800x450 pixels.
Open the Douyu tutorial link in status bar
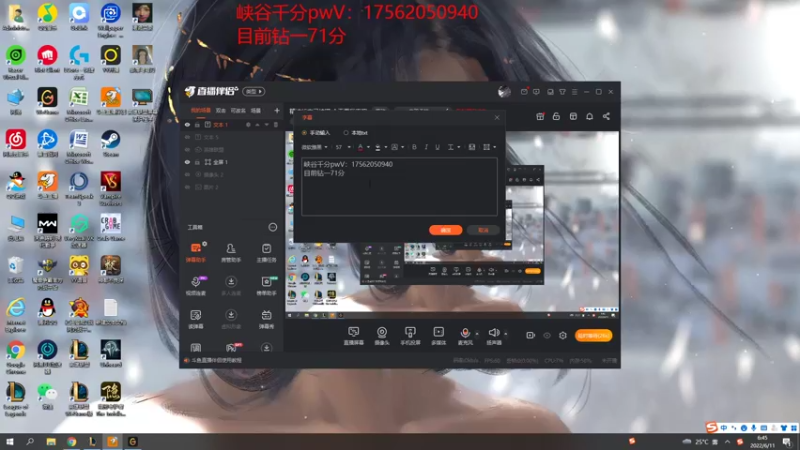pyautogui.click(x=216, y=360)
